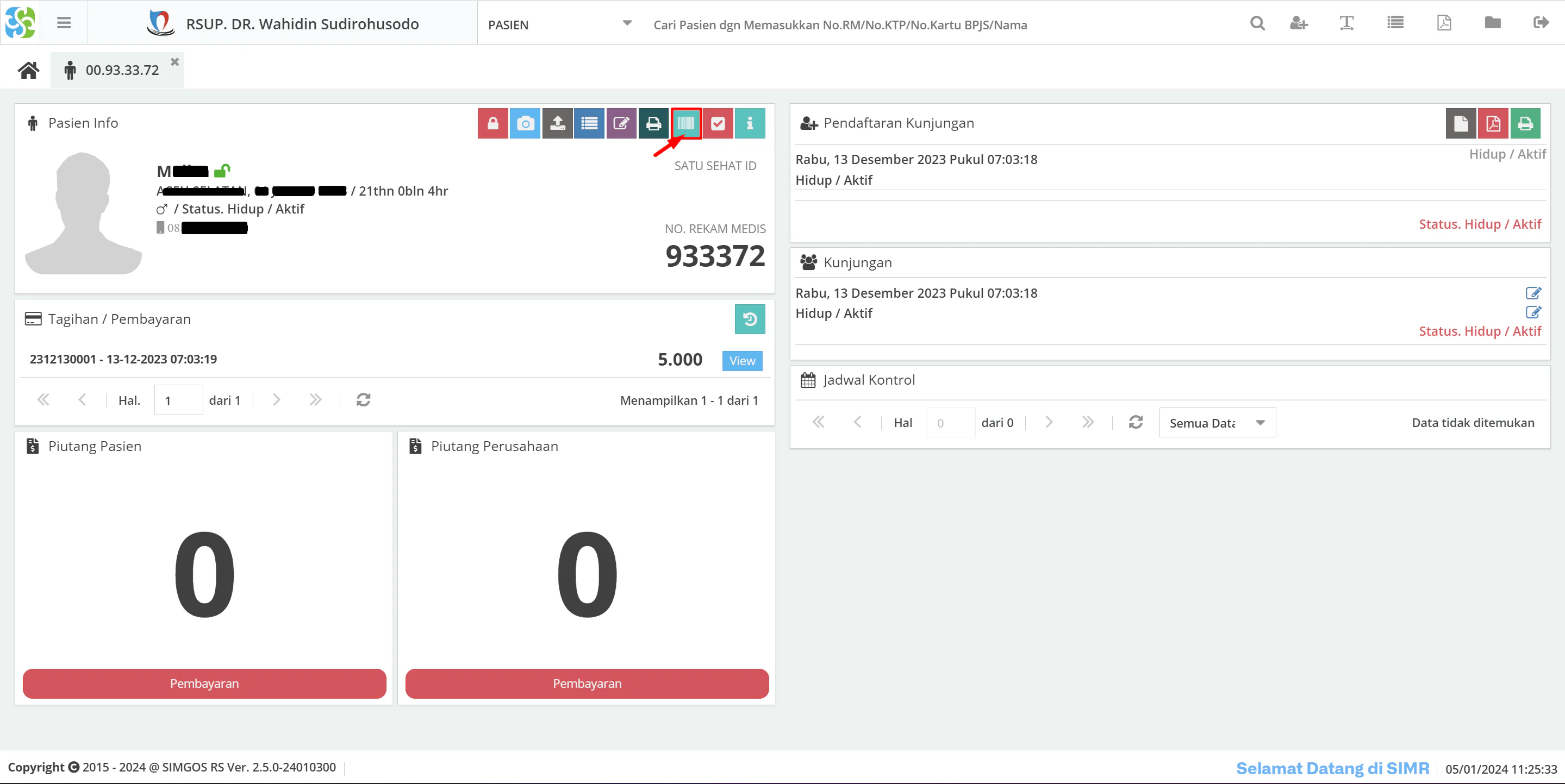Image resolution: width=1565 pixels, height=784 pixels.
Task: Click the add new patient icon
Action: (x=1298, y=23)
